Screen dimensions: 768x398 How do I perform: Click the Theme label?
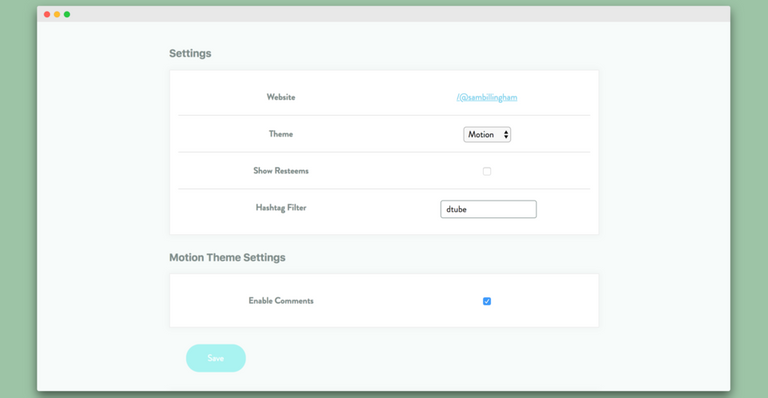point(281,134)
